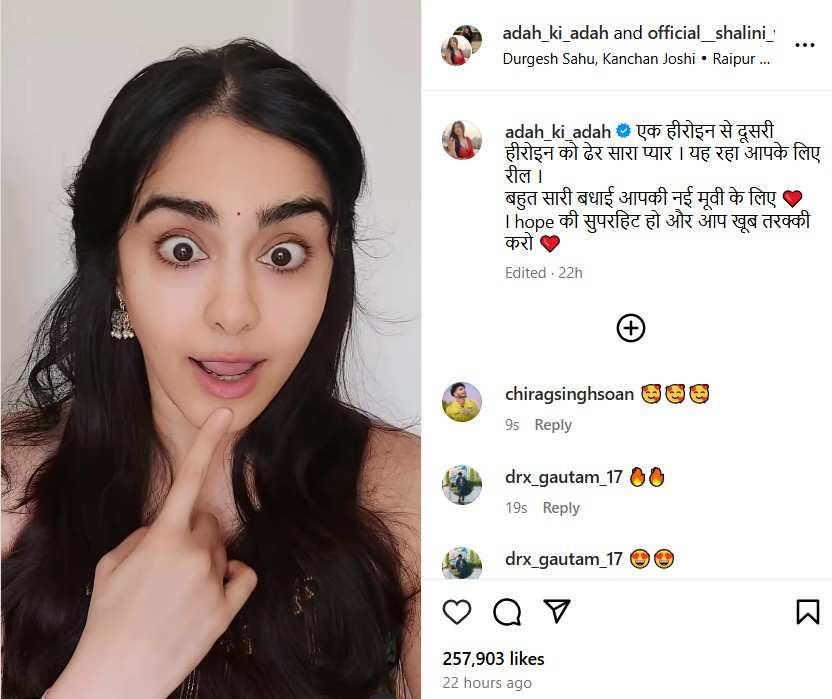Click verified badge next to adah_ki_adah
The width and height of the screenshot is (832, 699).
point(623,131)
